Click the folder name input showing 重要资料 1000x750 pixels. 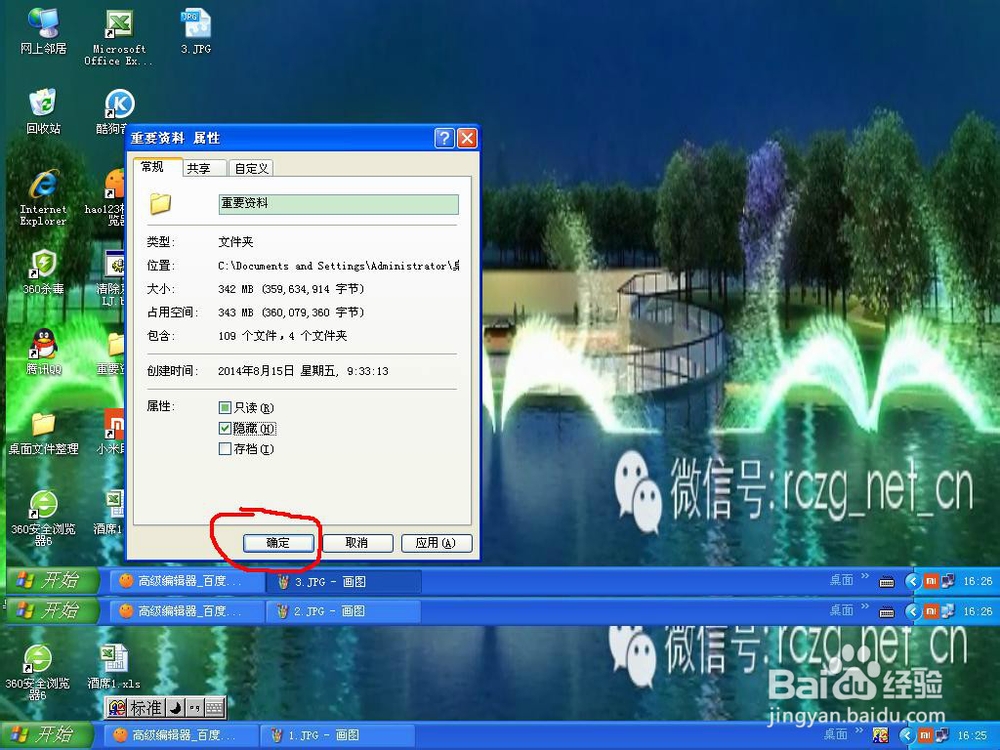(x=337, y=204)
